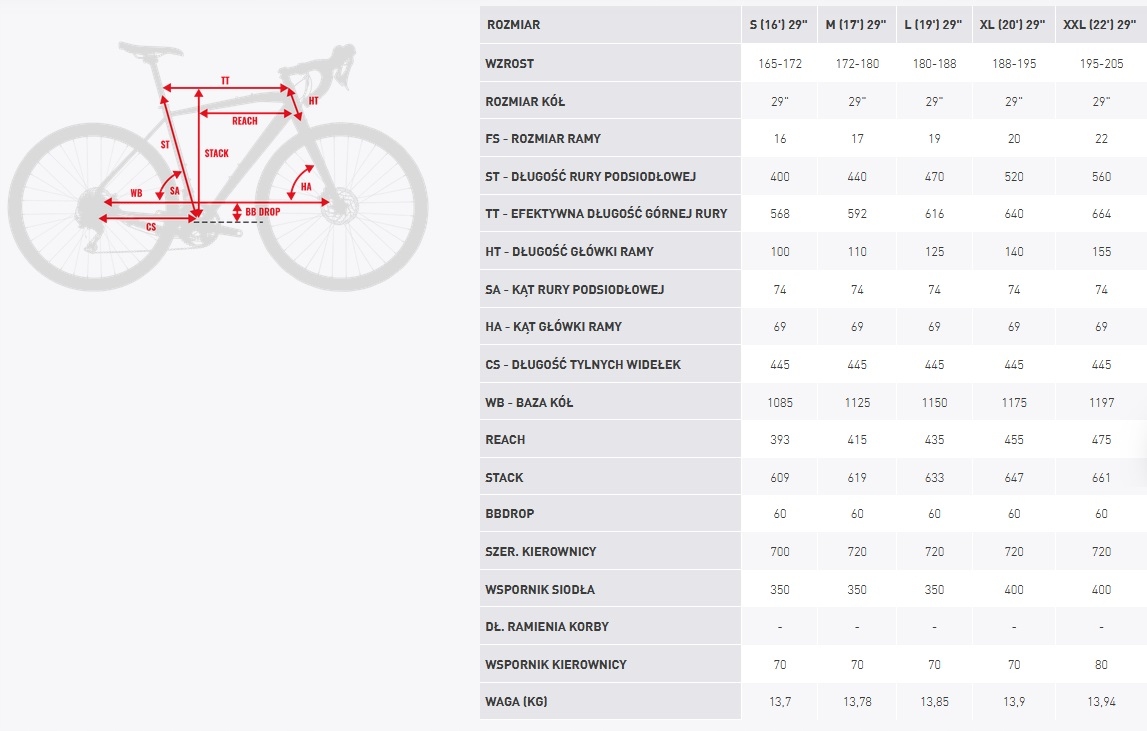The width and height of the screenshot is (1147, 731).
Task: Click the L (19') 29" column header
Action: point(934,24)
